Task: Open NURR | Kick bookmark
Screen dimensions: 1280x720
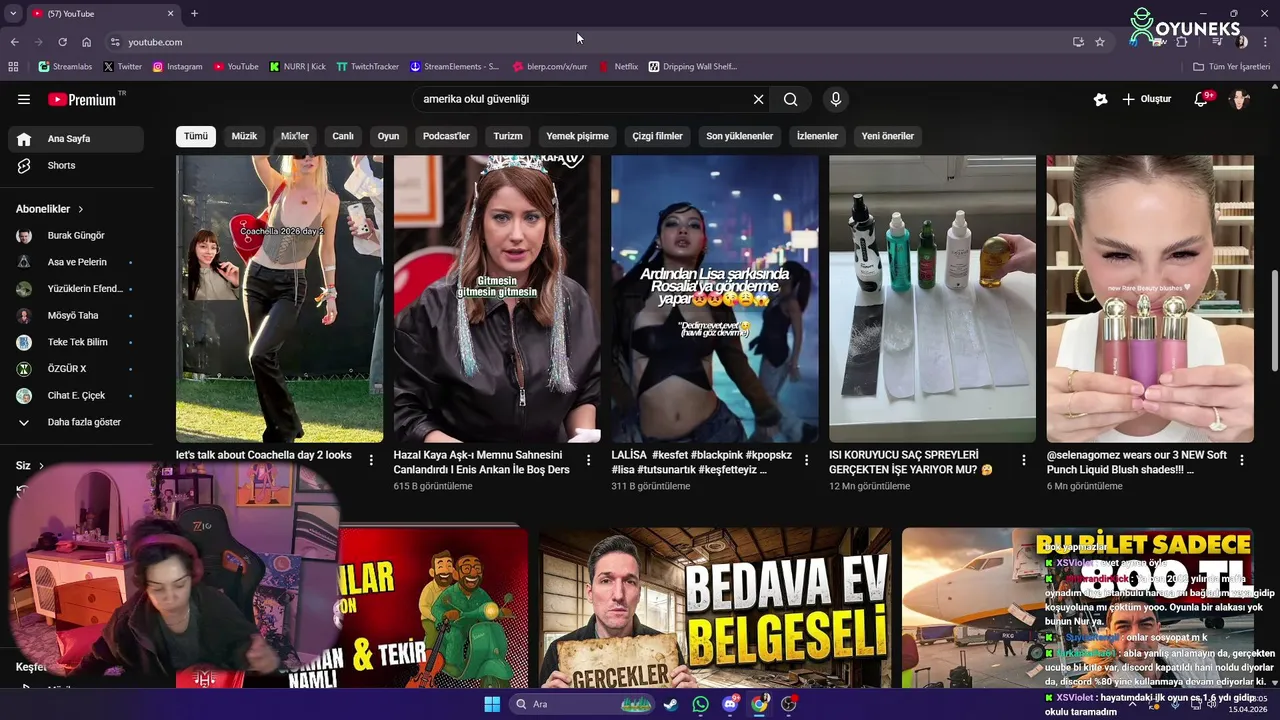Action: click(297, 67)
